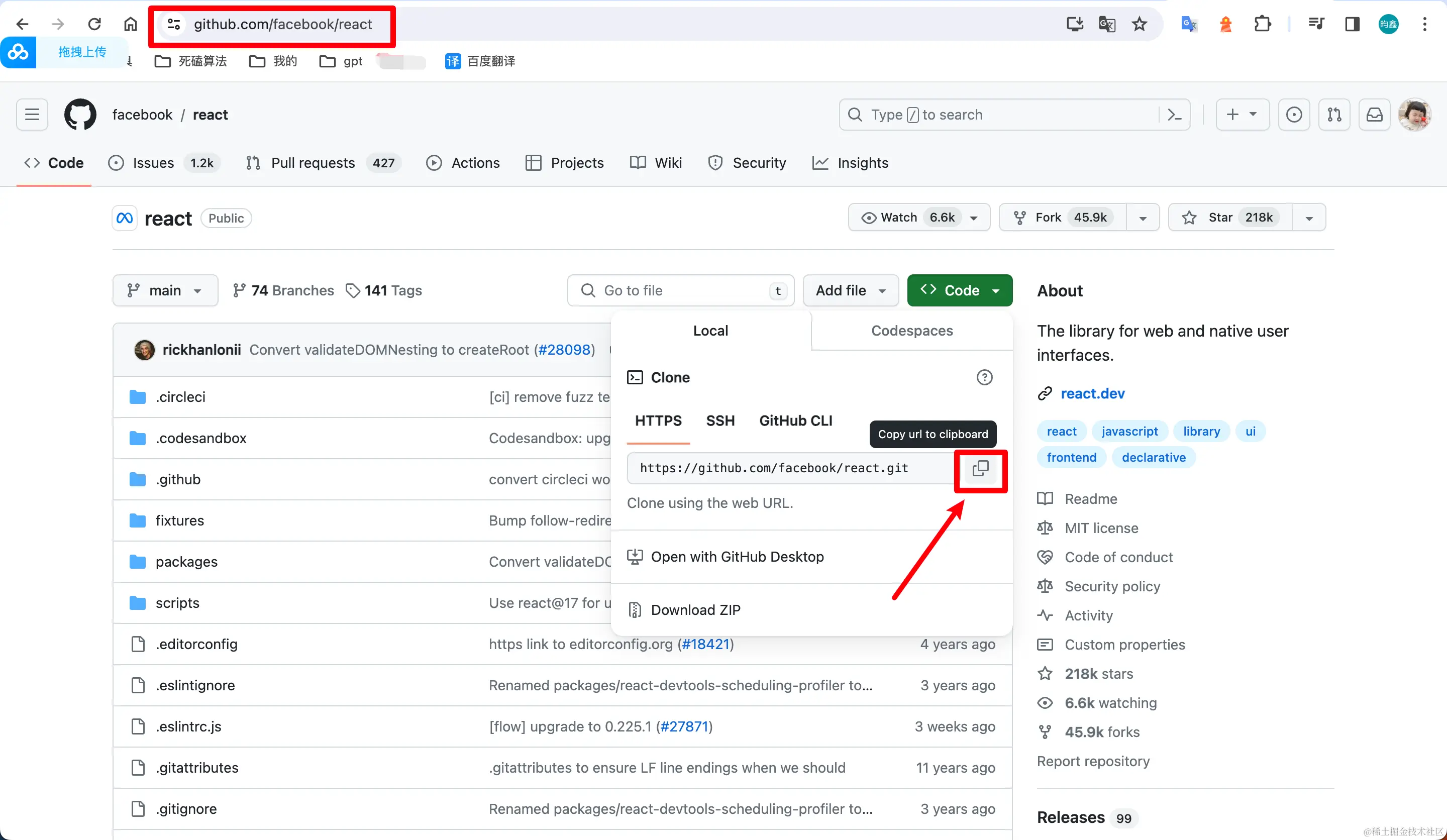Open the main branch selector dropdown
The image size is (1447, 840).
click(x=165, y=290)
